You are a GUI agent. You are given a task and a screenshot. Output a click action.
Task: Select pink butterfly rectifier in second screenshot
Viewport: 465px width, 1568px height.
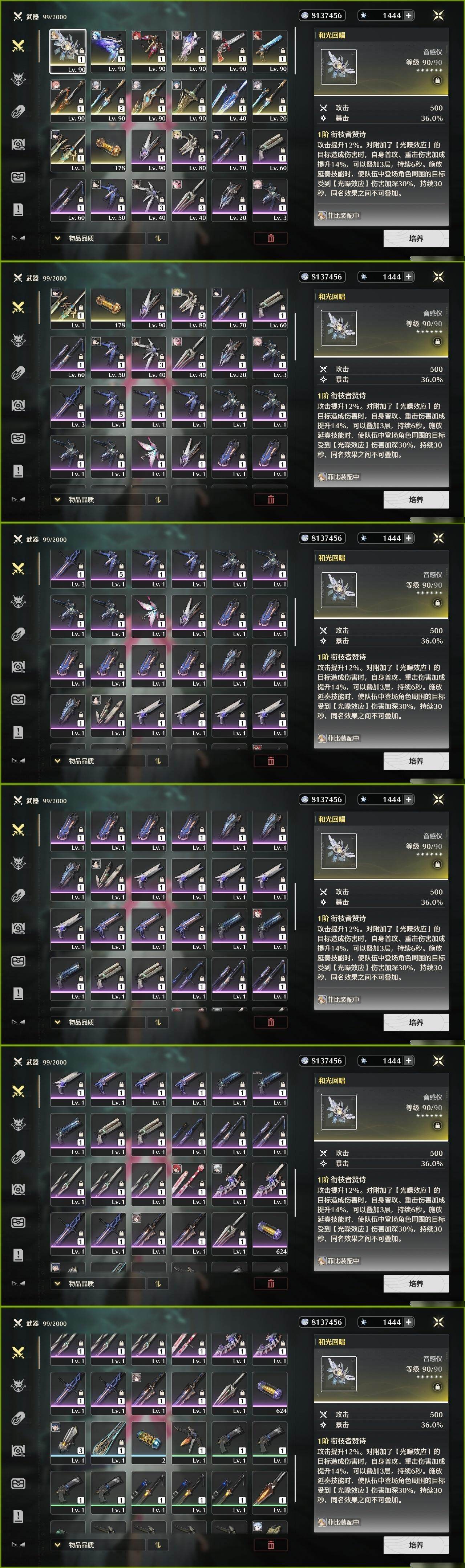[149, 457]
